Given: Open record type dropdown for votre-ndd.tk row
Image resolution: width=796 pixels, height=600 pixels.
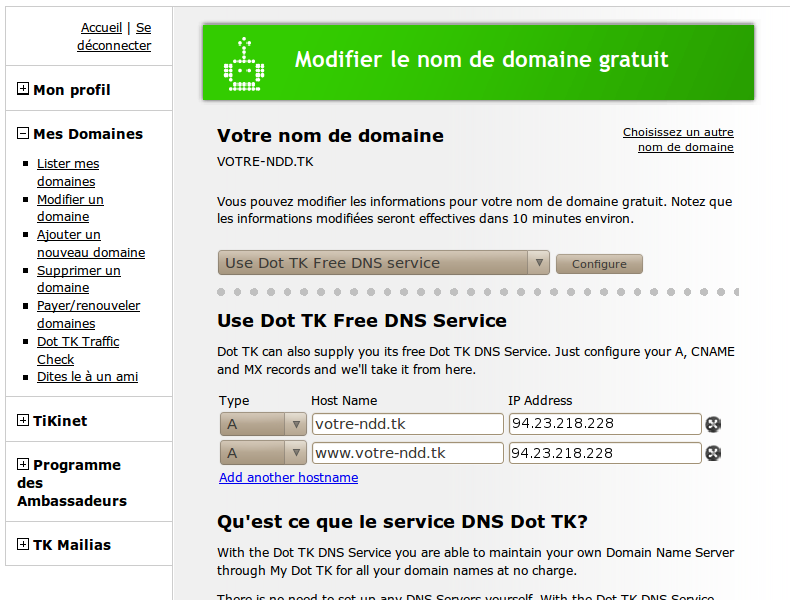Looking at the screenshot, I should coord(263,424).
